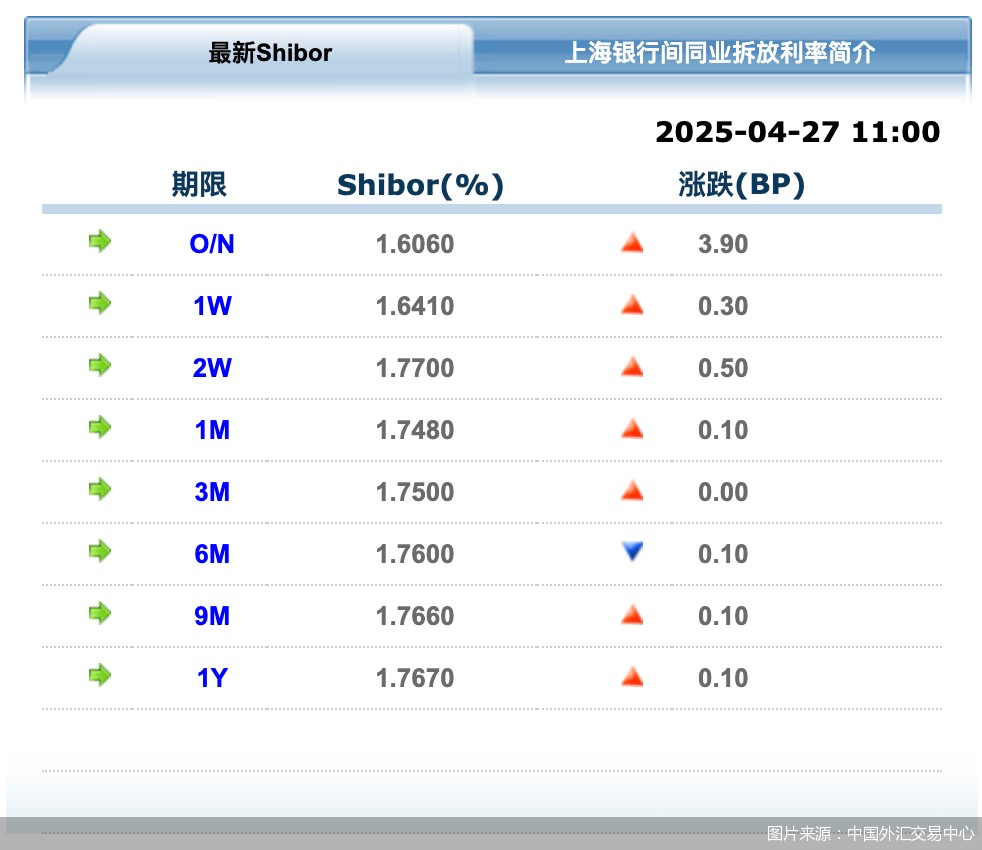Click the 3M change value 0.00
Screen dimensions: 982x850
[723, 492]
